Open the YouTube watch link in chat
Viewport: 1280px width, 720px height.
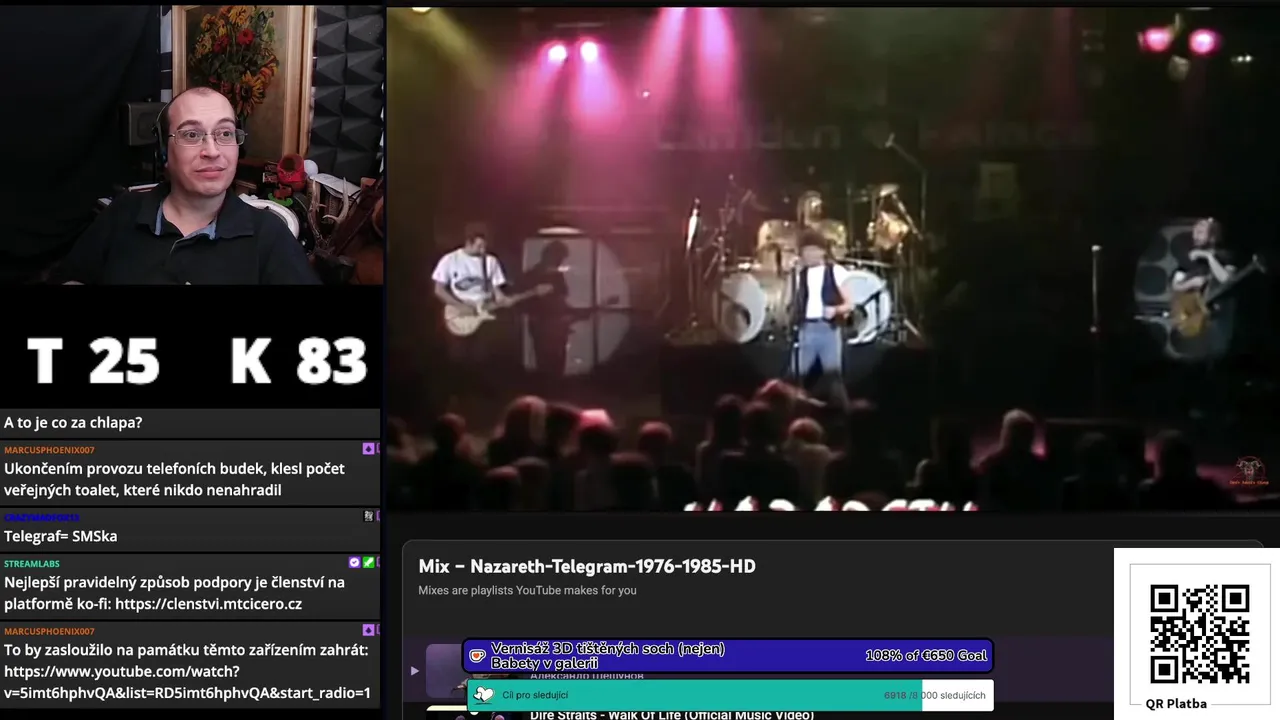(187, 682)
